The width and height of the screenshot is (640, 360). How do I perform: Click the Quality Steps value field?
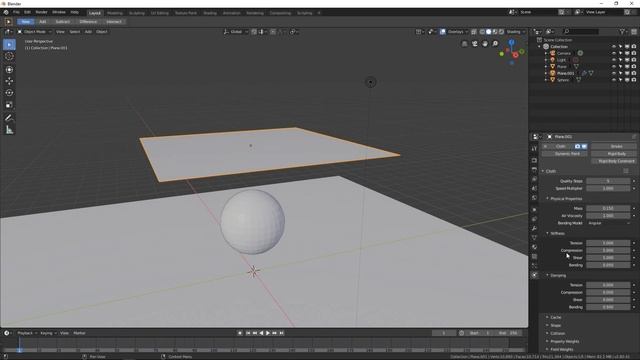point(608,181)
